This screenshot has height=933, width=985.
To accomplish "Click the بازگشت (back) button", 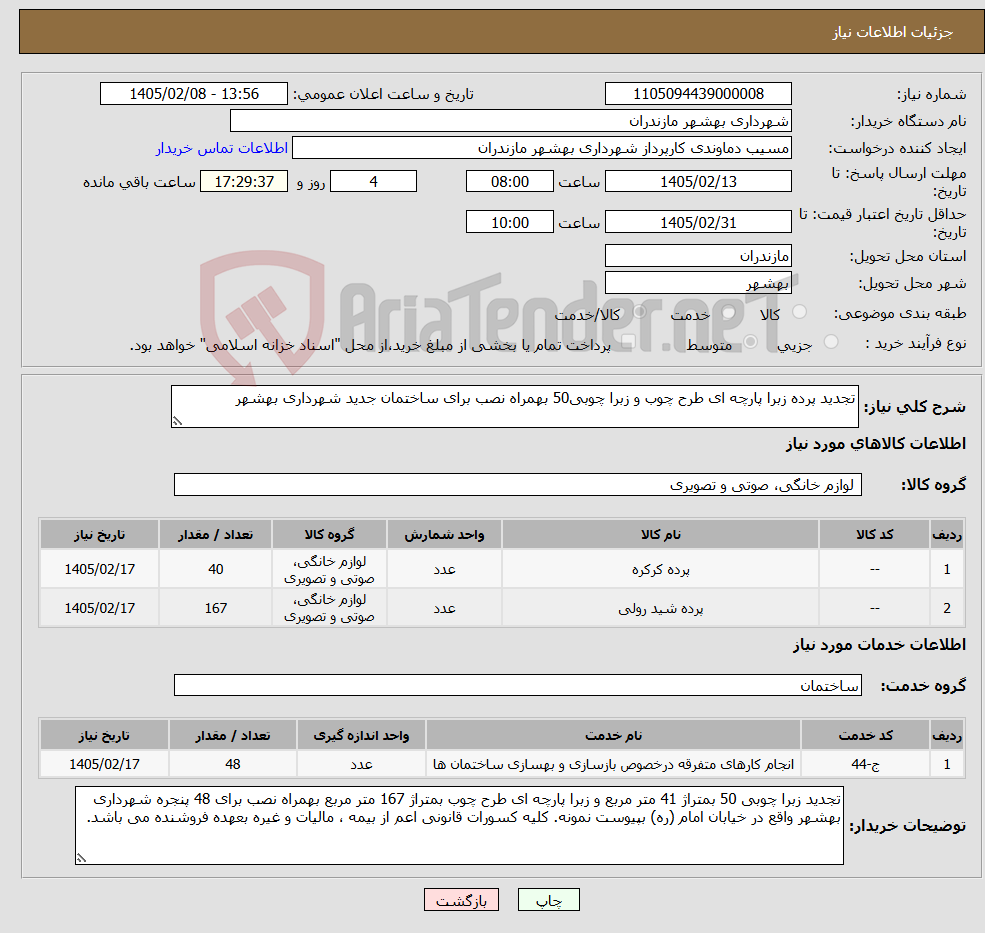I will [461, 900].
